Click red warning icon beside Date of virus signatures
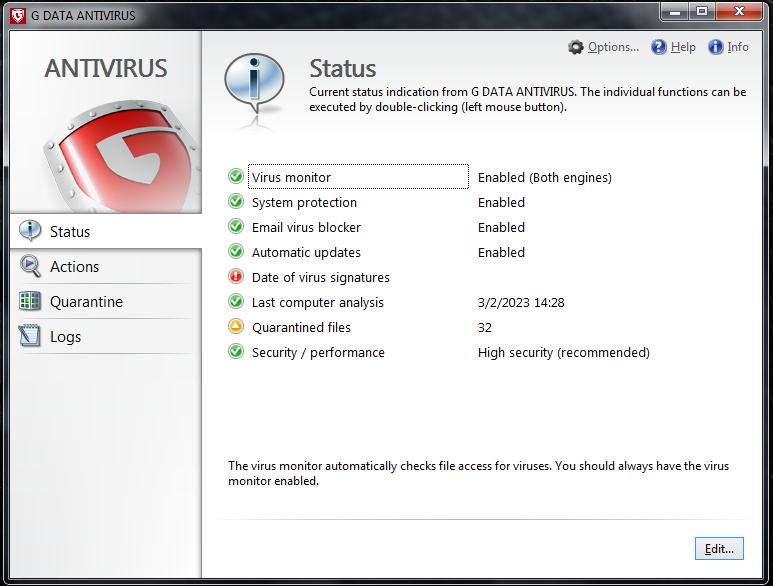The height and width of the screenshot is (586, 773). coord(236,276)
